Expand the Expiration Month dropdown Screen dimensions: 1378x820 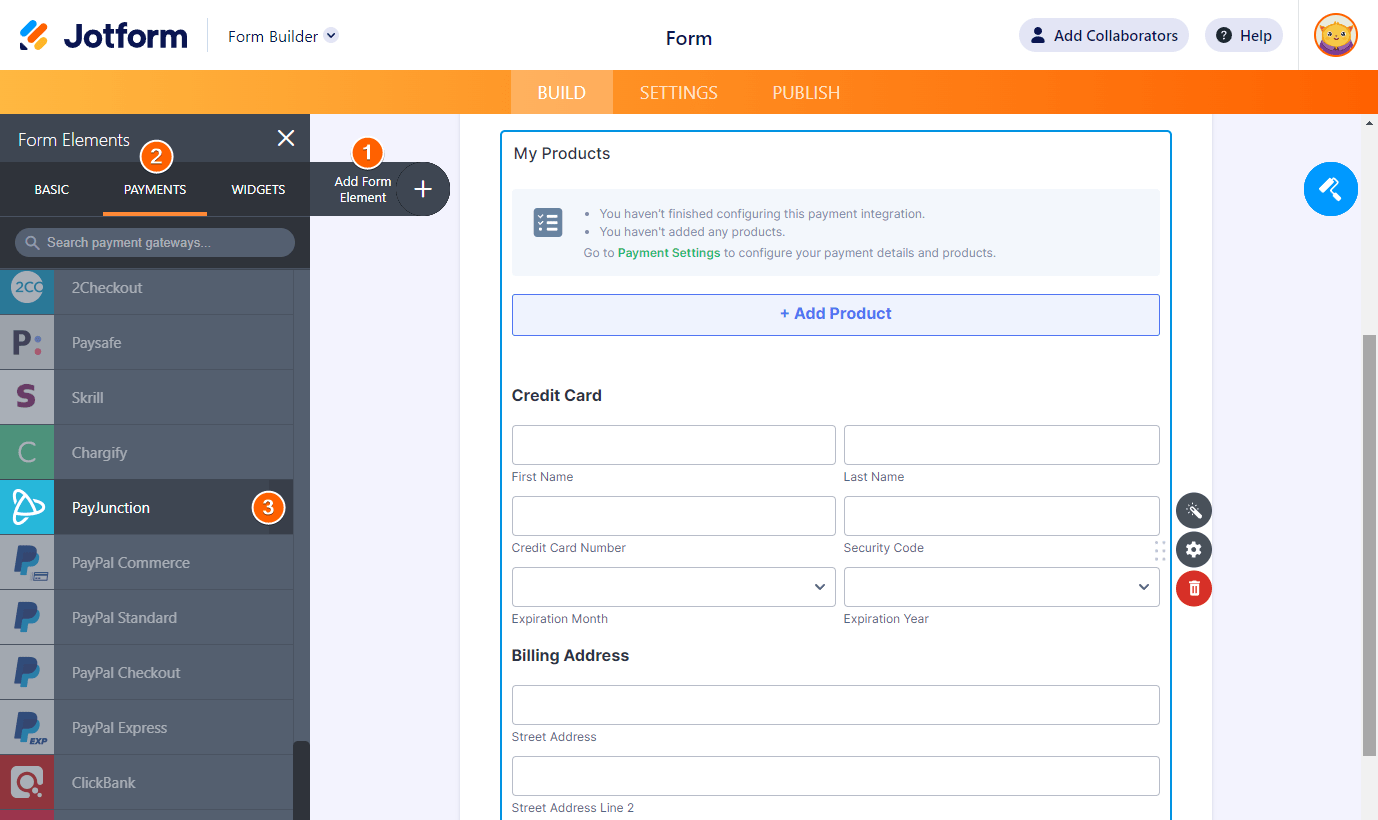tap(673, 587)
